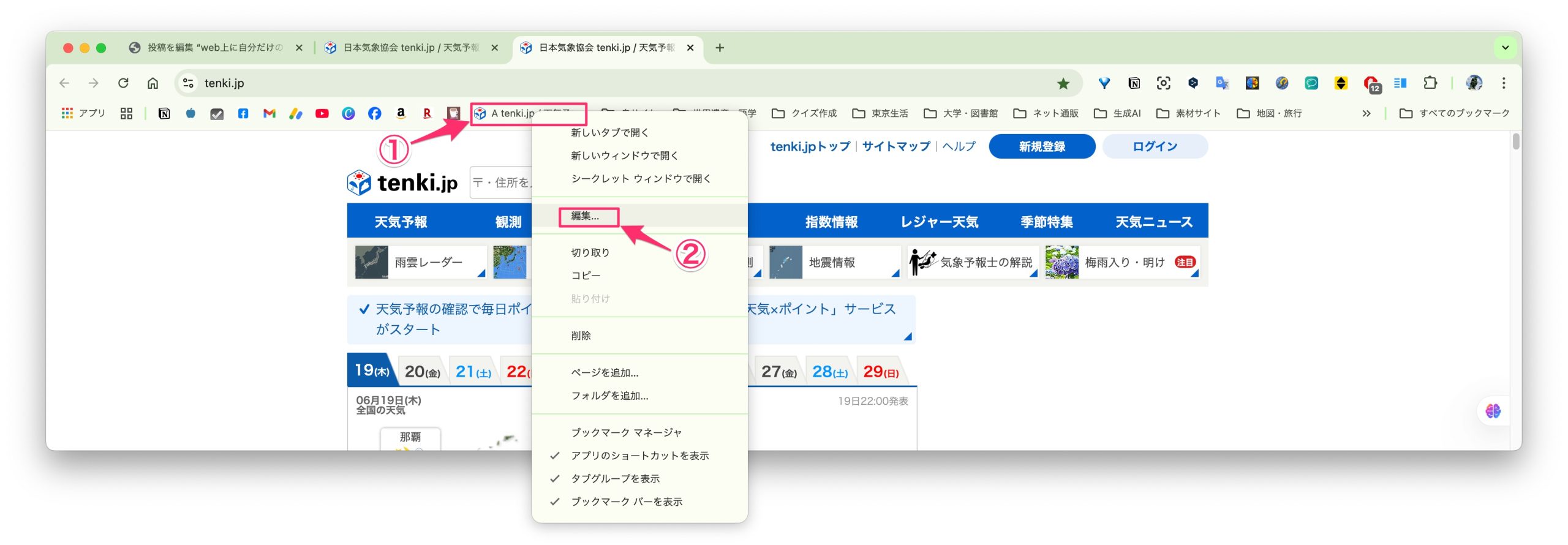The image size is (1568, 545).
Task: Open the ヘルプ link
Action: pyautogui.click(x=959, y=146)
